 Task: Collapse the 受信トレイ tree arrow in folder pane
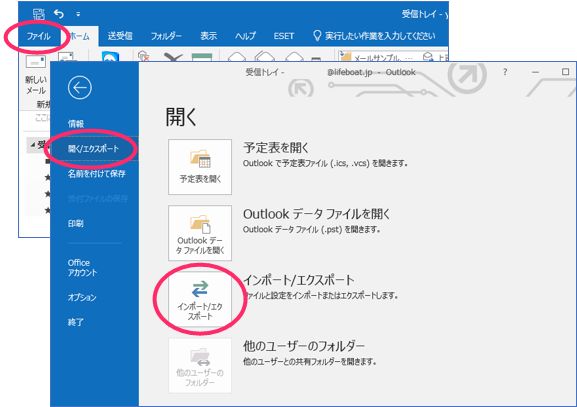32,145
